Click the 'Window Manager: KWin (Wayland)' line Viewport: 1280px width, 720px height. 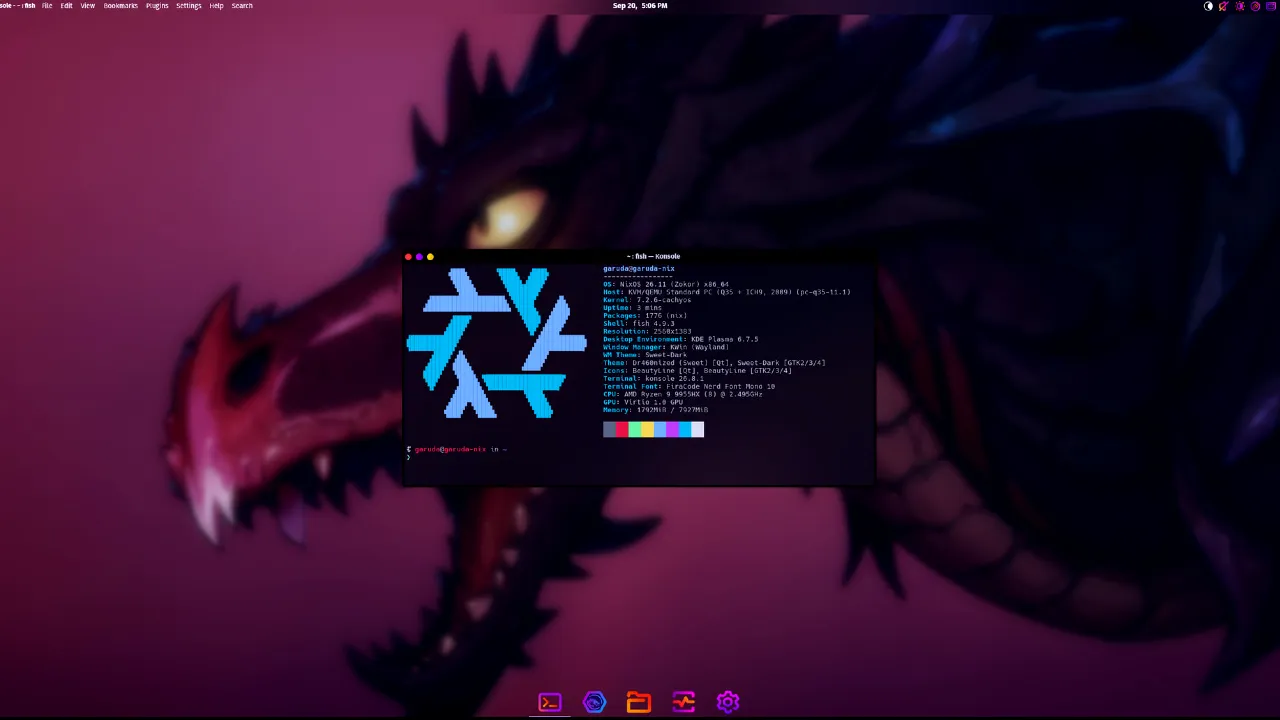pyautogui.click(x=666, y=347)
